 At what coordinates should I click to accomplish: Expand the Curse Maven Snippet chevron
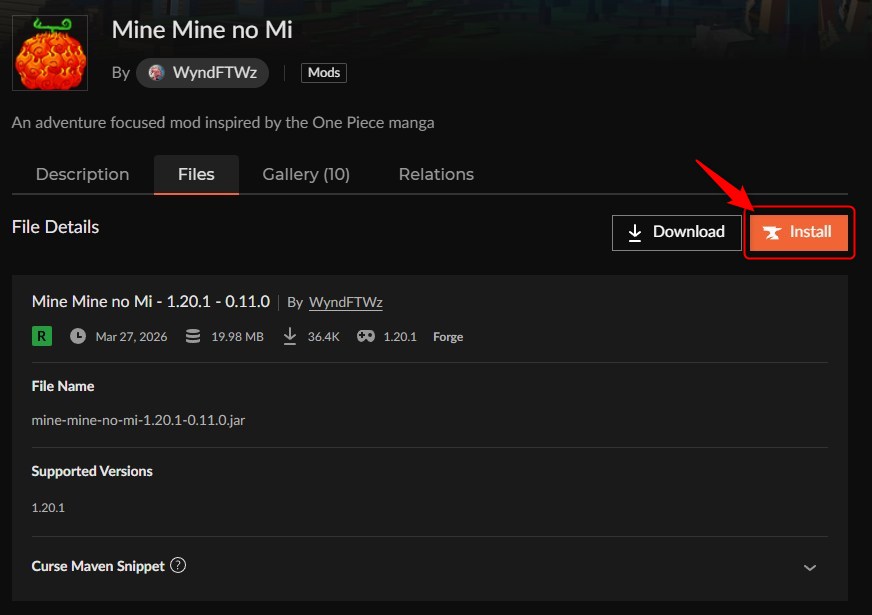810,568
